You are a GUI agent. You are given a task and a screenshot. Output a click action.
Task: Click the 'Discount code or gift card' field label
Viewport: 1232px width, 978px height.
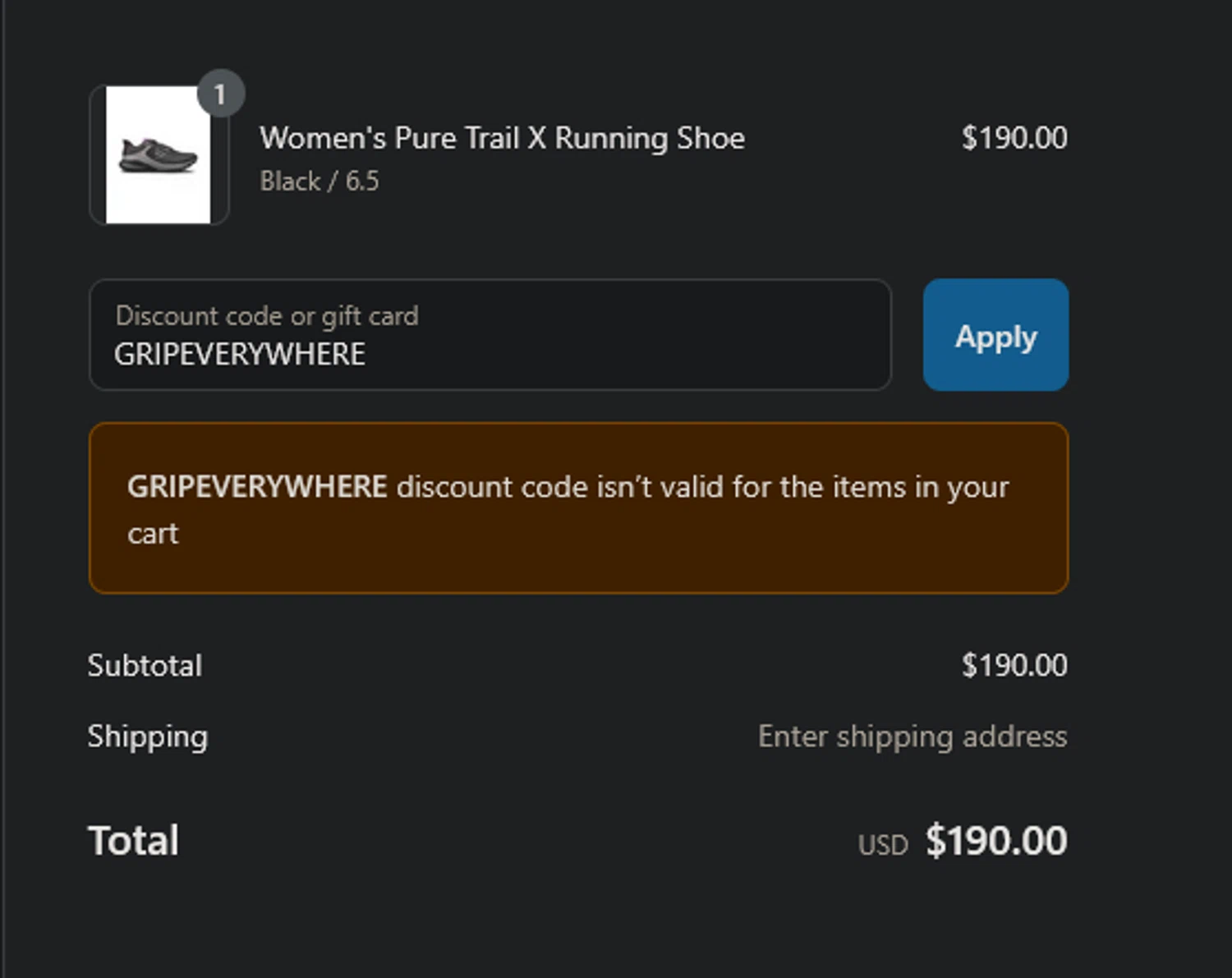pos(267,315)
